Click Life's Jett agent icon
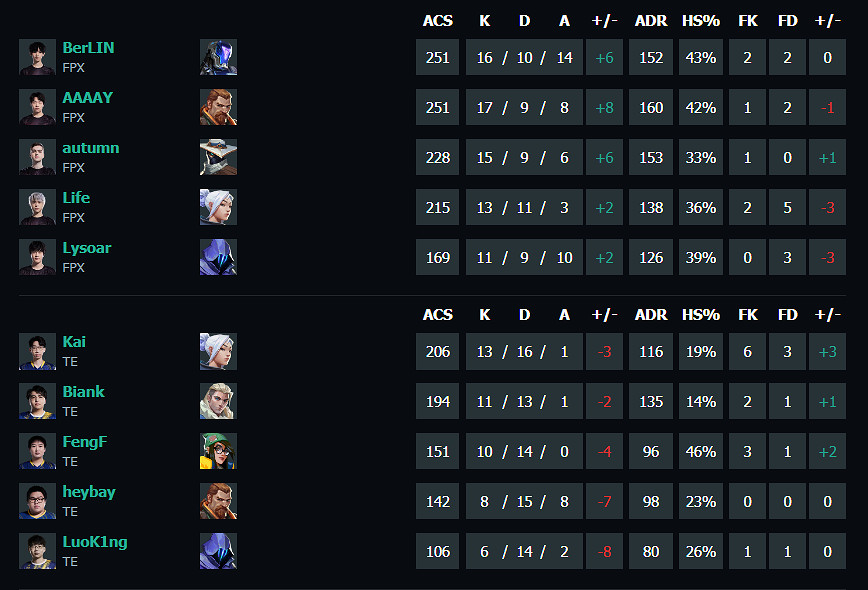The width and height of the screenshot is (868, 590). 218,207
